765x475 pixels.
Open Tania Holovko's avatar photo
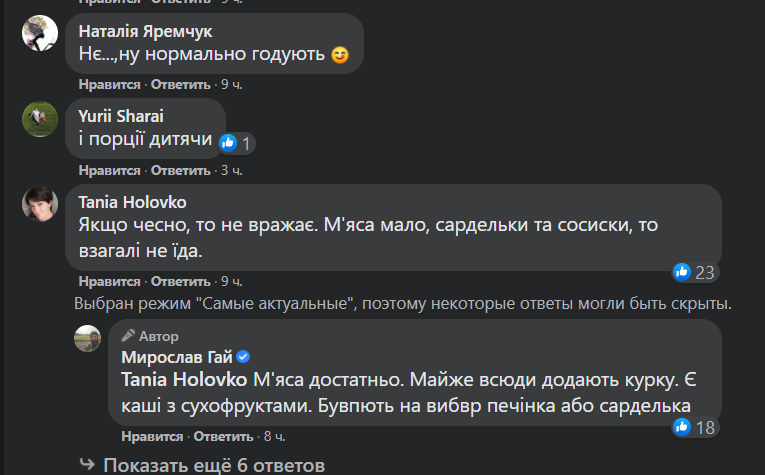[41, 206]
